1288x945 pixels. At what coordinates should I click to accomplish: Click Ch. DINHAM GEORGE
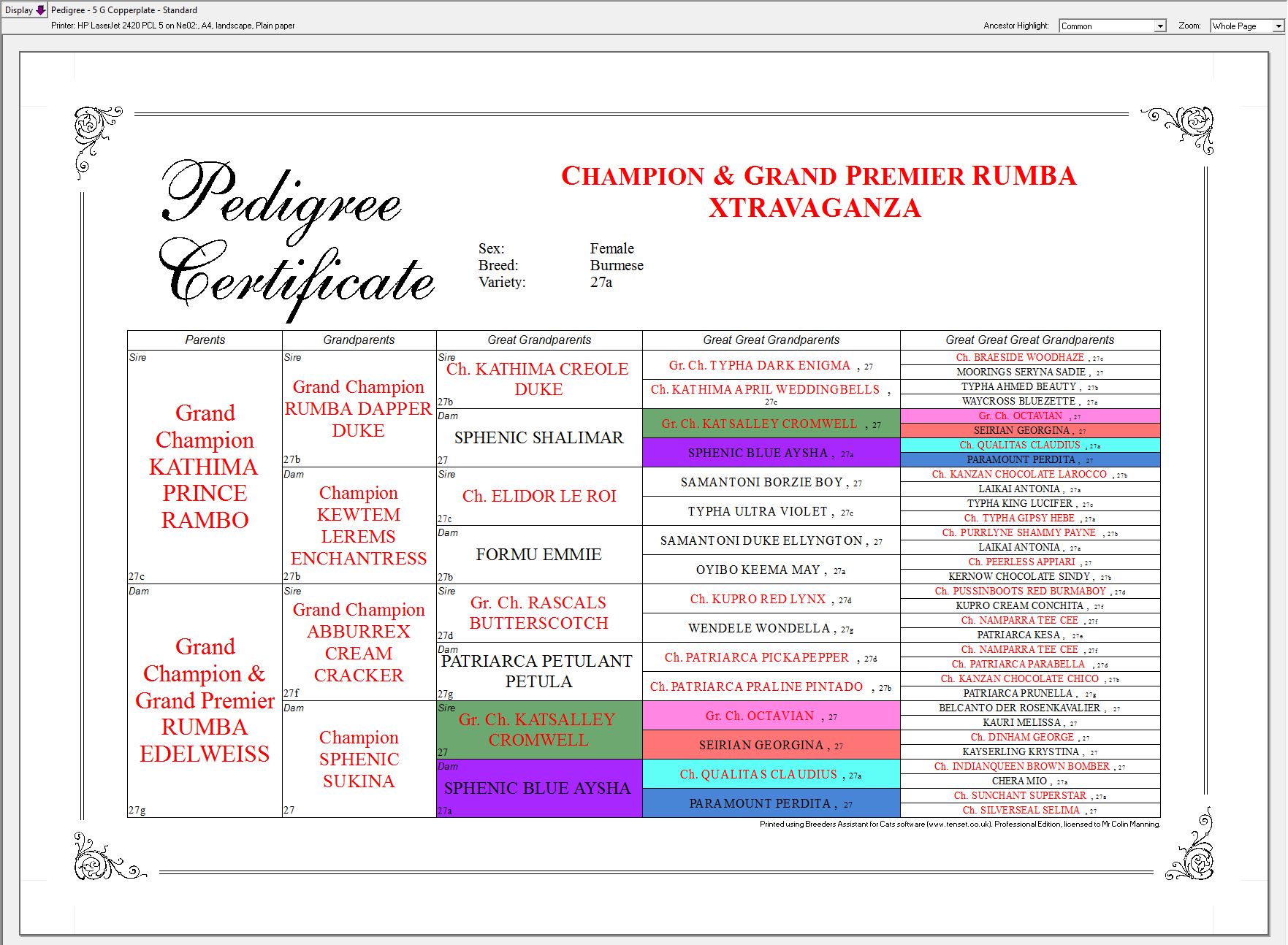pyautogui.click(x=1030, y=737)
